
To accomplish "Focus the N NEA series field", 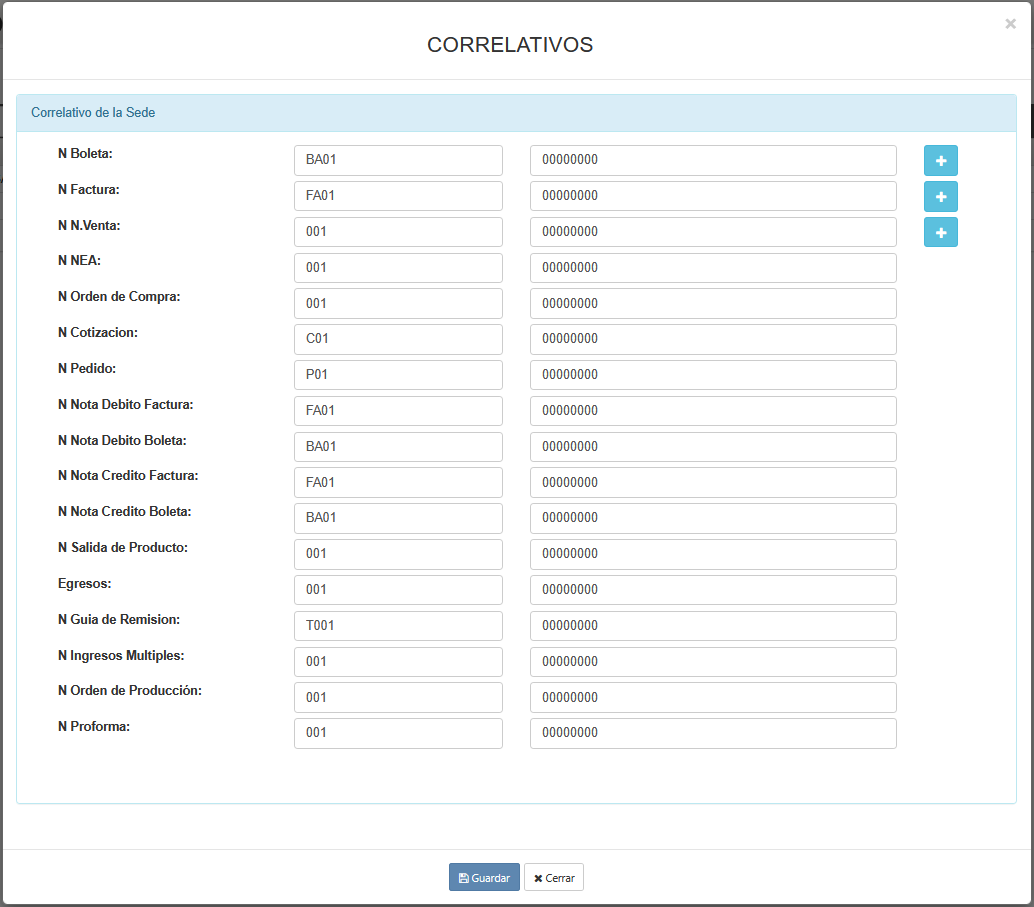I will point(398,268).
